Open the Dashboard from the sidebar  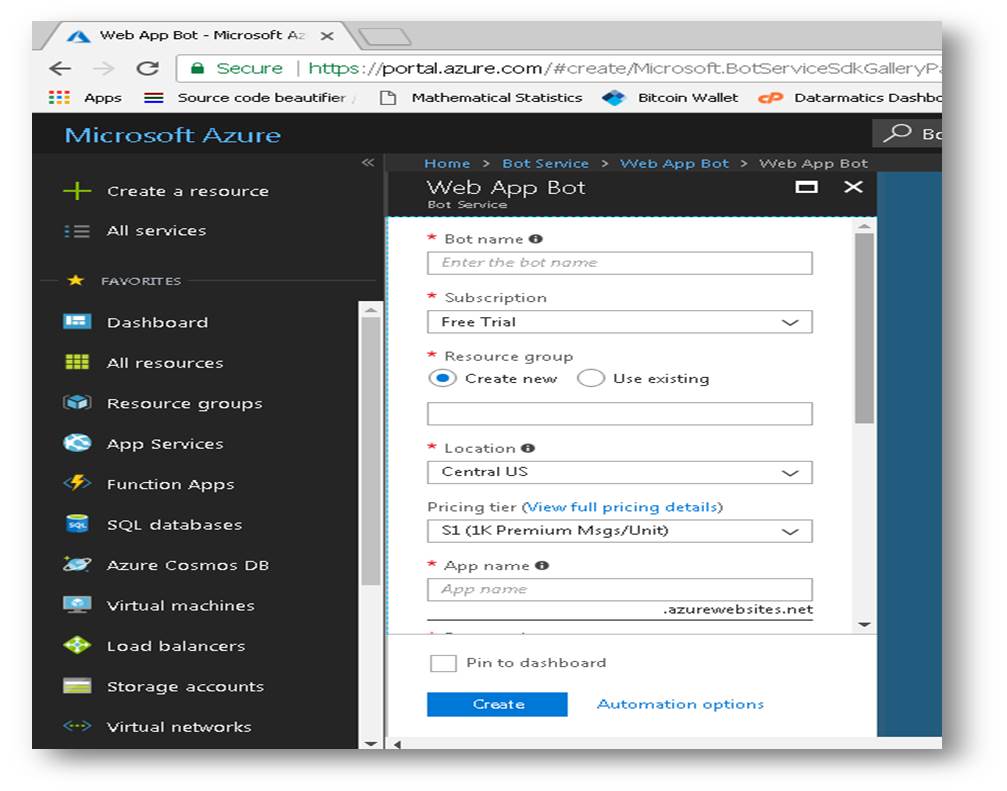click(156, 322)
